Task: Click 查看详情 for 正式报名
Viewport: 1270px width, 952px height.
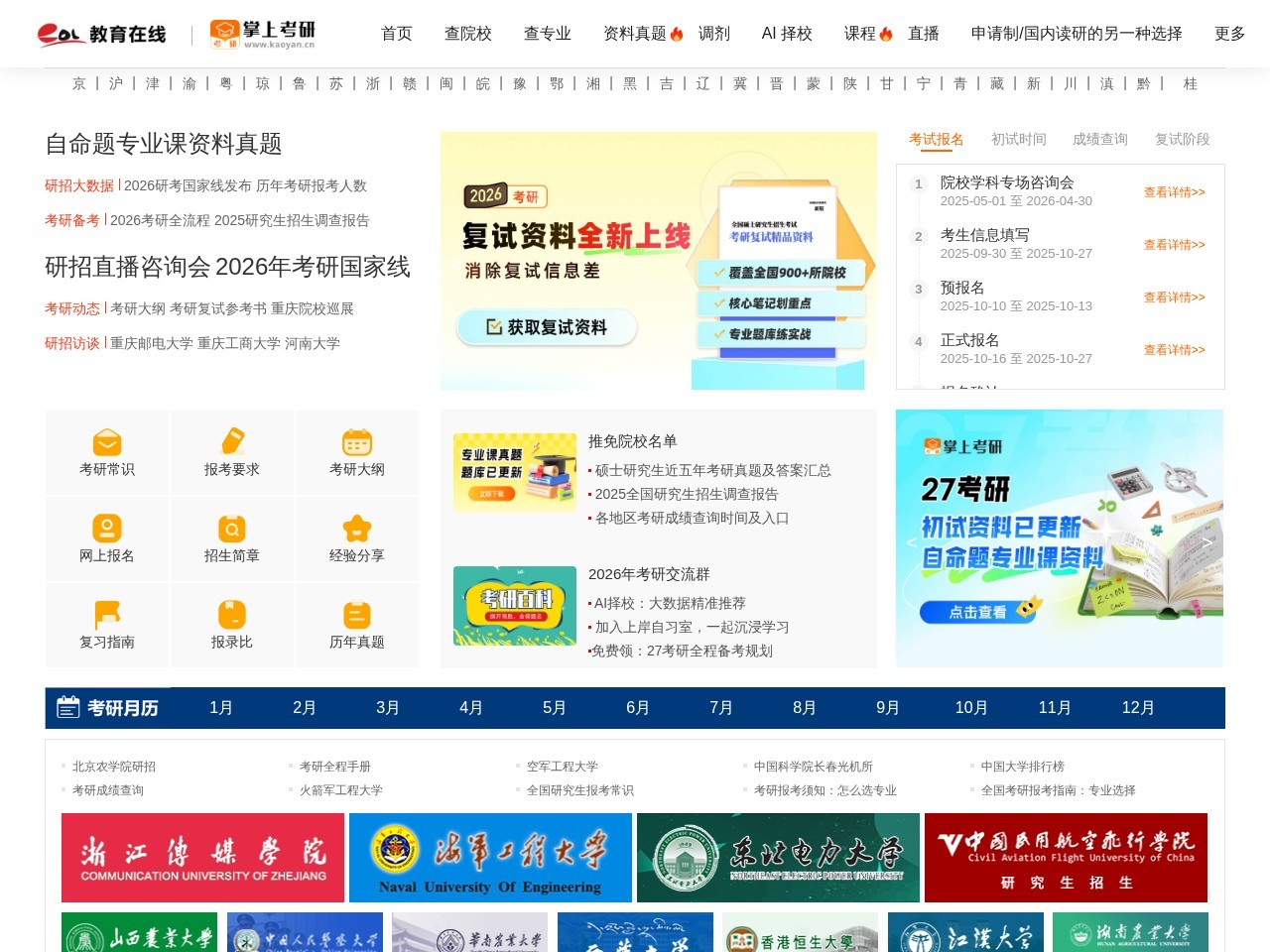Action: pyautogui.click(x=1175, y=350)
